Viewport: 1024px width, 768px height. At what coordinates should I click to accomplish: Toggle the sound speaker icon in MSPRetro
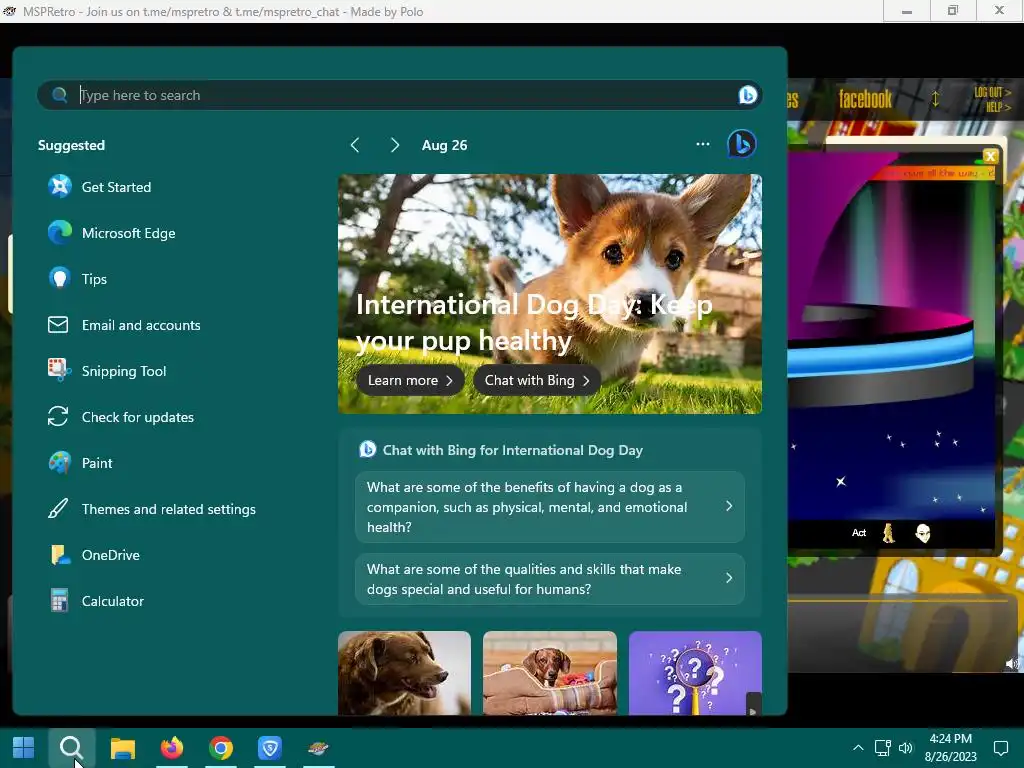[x=1012, y=664]
